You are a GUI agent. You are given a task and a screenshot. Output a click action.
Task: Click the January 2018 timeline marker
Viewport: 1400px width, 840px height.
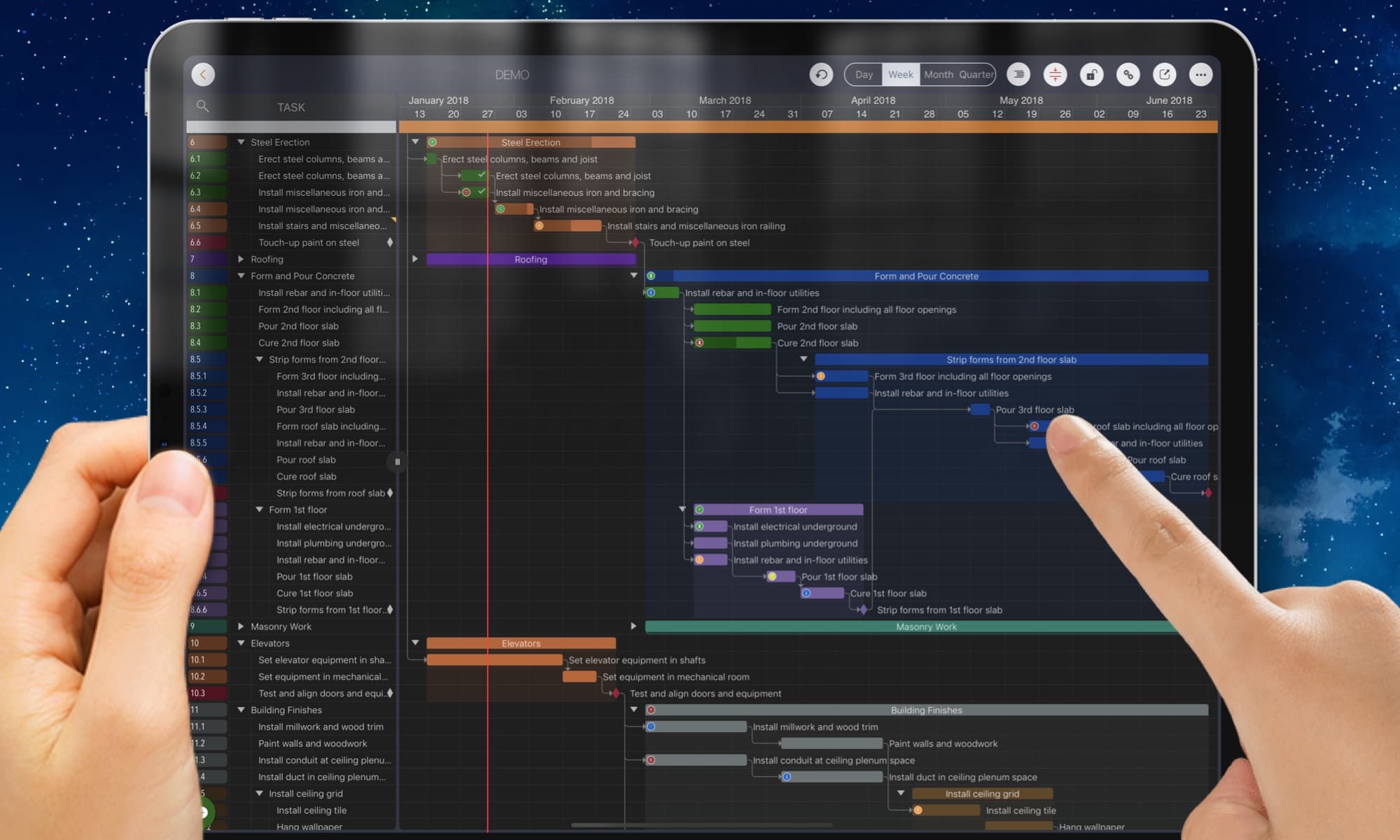(438, 99)
